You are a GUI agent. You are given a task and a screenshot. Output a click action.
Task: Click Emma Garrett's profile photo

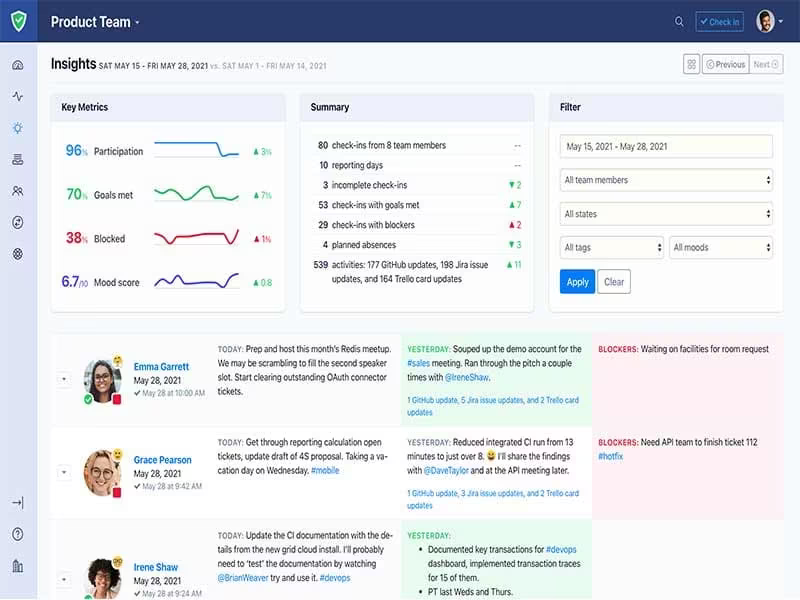[103, 381]
